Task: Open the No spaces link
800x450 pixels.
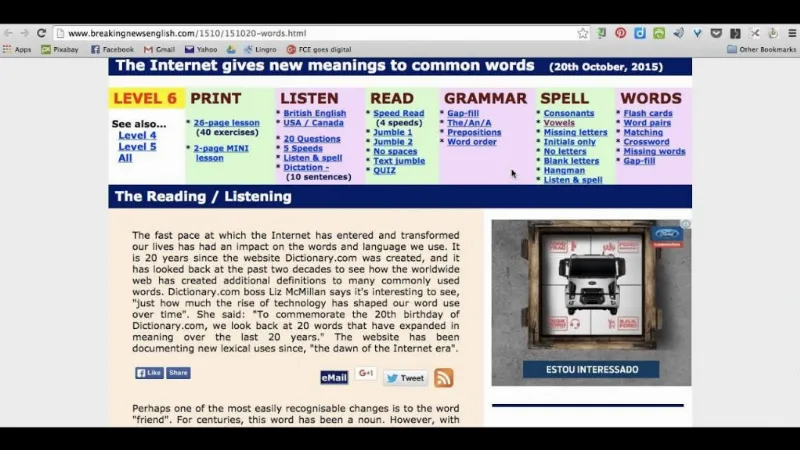Action: tap(395, 152)
